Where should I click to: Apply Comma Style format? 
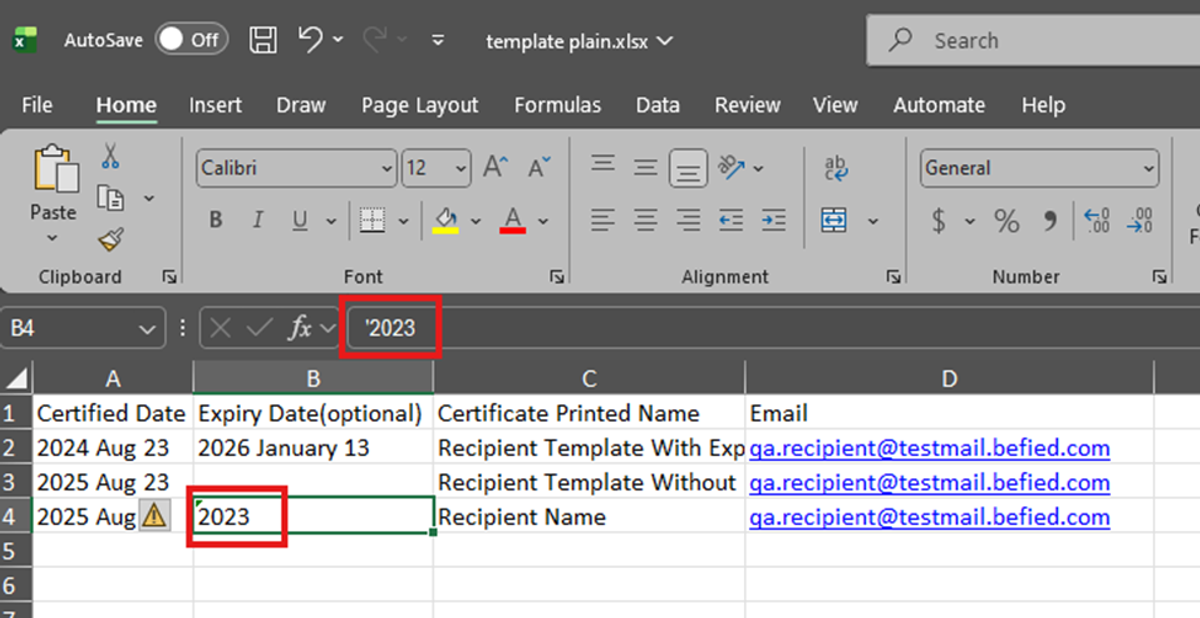[1050, 220]
